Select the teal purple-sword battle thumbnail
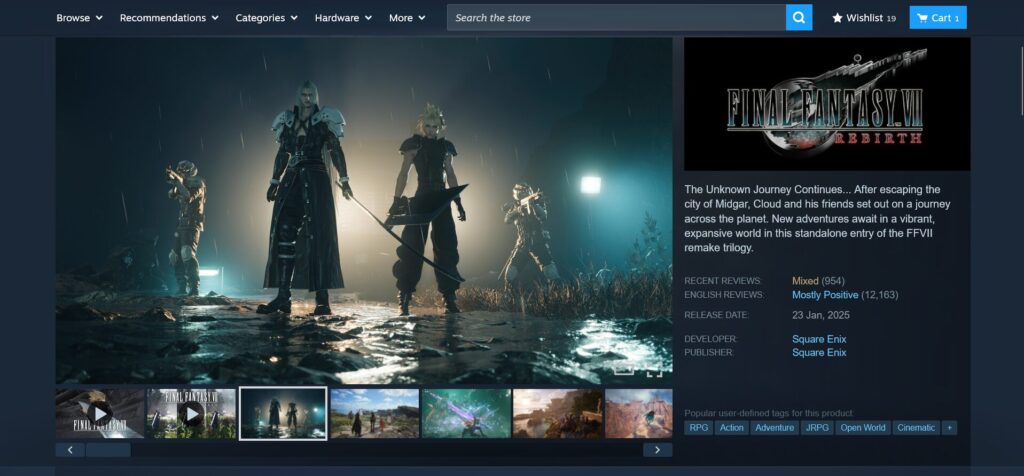The image size is (1024, 476). [x=466, y=413]
